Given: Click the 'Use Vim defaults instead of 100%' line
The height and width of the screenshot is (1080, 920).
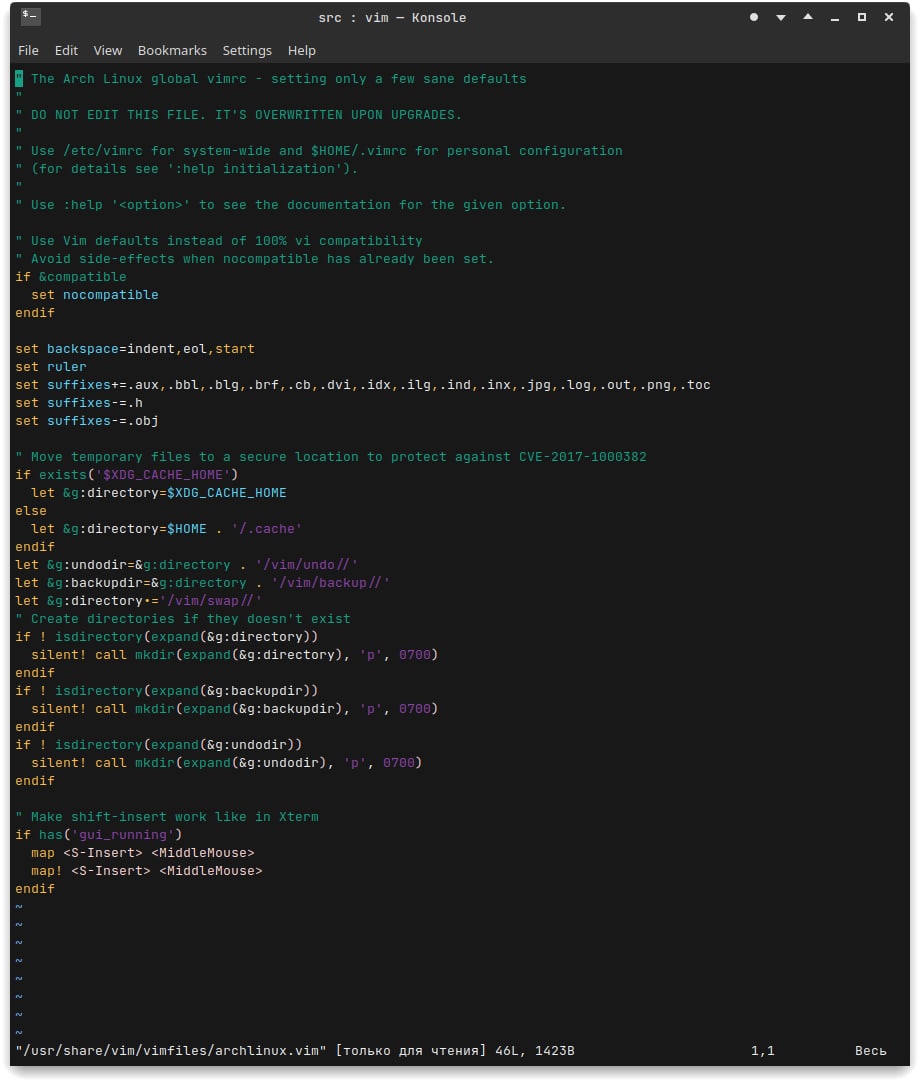Looking at the screenshot, I should point(219,241).
